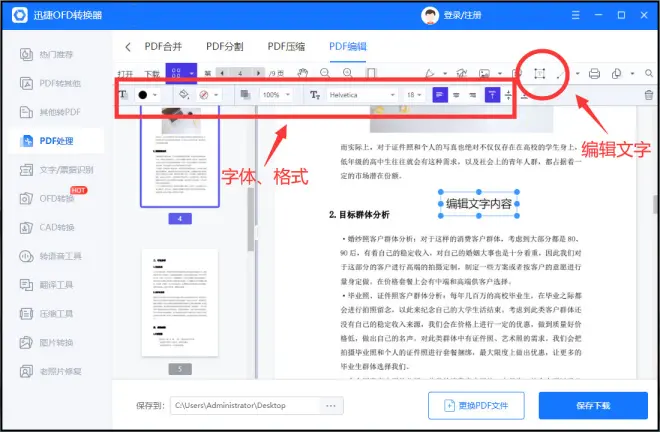Open the signature drawing tool
The width and height of the screenshot is (660, 432).
pyautogui.click(x=462, y=74)
